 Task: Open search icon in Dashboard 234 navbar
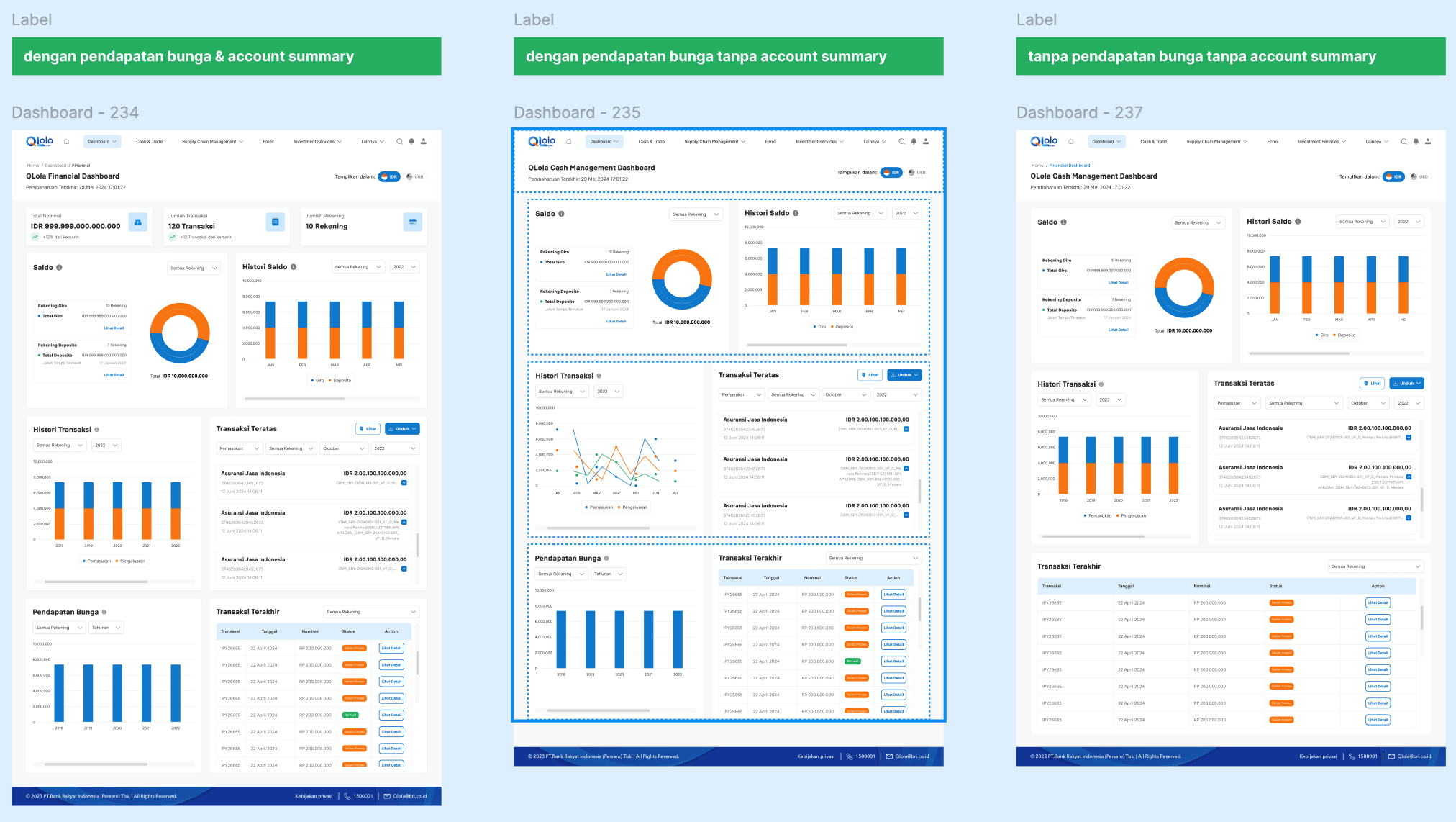point(399,142)
